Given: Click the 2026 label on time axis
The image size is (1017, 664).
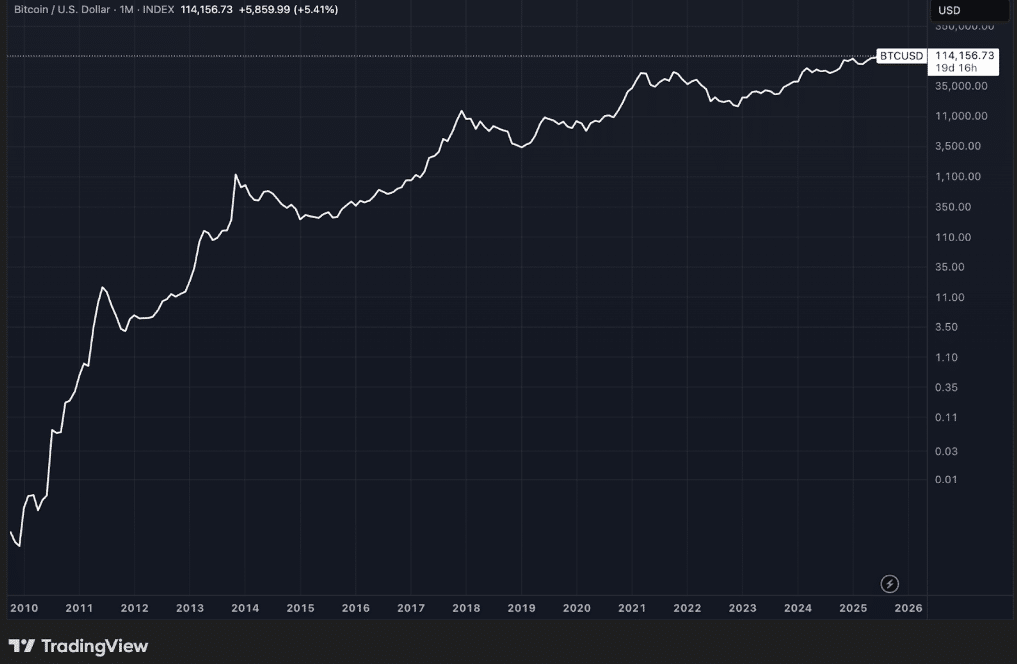Looking at the screenshot, I should pos(908,608).
